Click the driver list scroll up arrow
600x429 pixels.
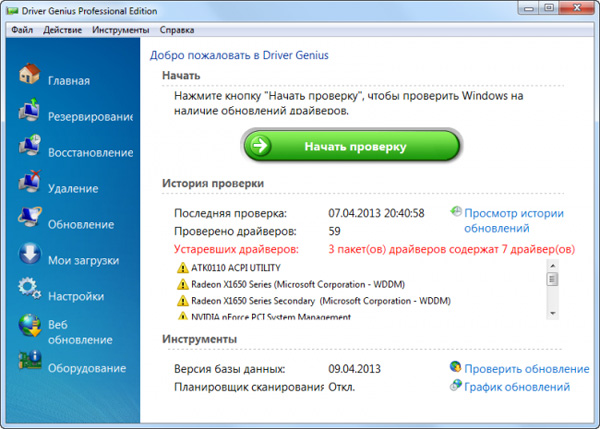[552, 268]
